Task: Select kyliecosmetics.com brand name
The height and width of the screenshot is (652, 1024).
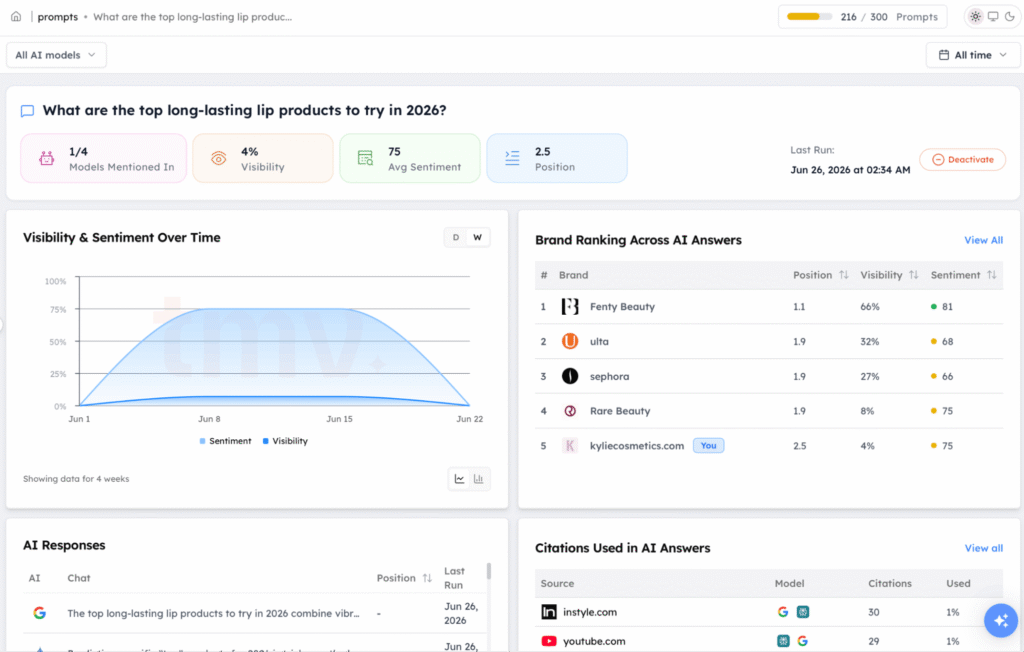Action: coord(637,446)
